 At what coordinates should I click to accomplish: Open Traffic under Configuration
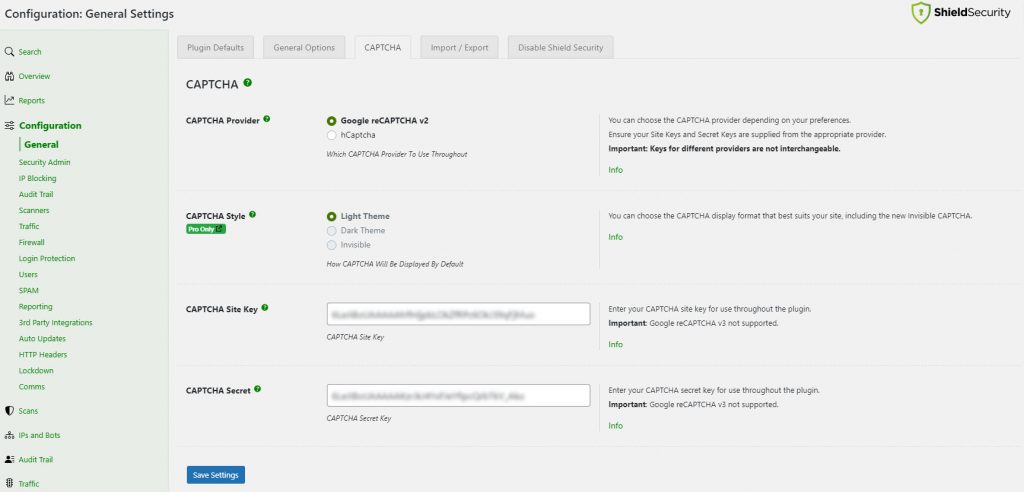coord(29,226)
